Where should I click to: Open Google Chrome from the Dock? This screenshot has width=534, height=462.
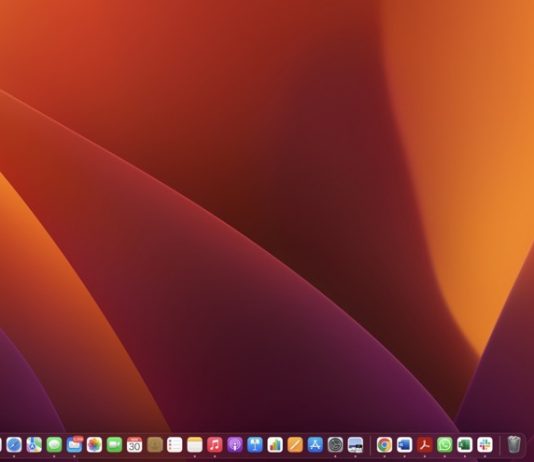point(384,445)
